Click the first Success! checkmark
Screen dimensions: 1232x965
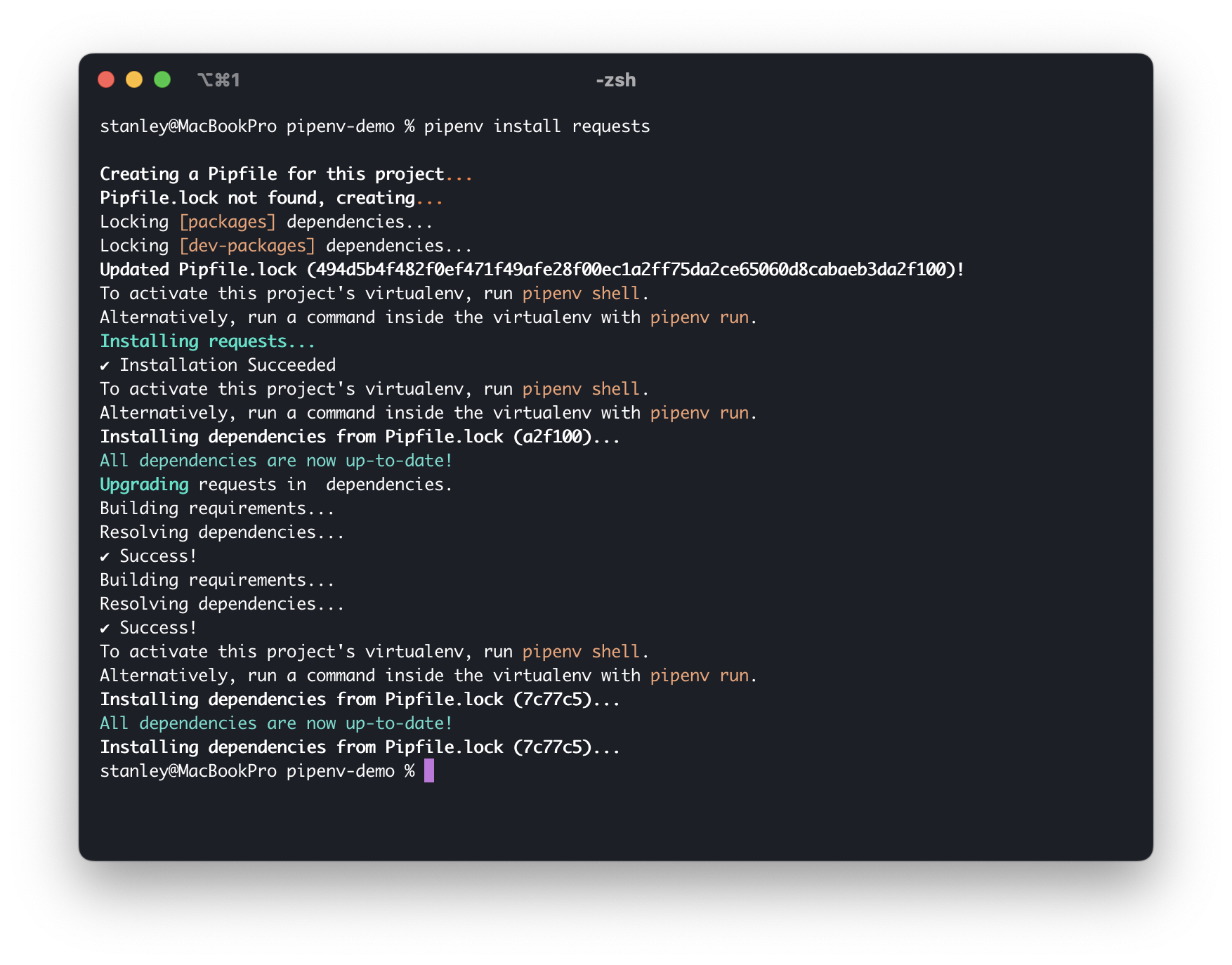point(105,557)
